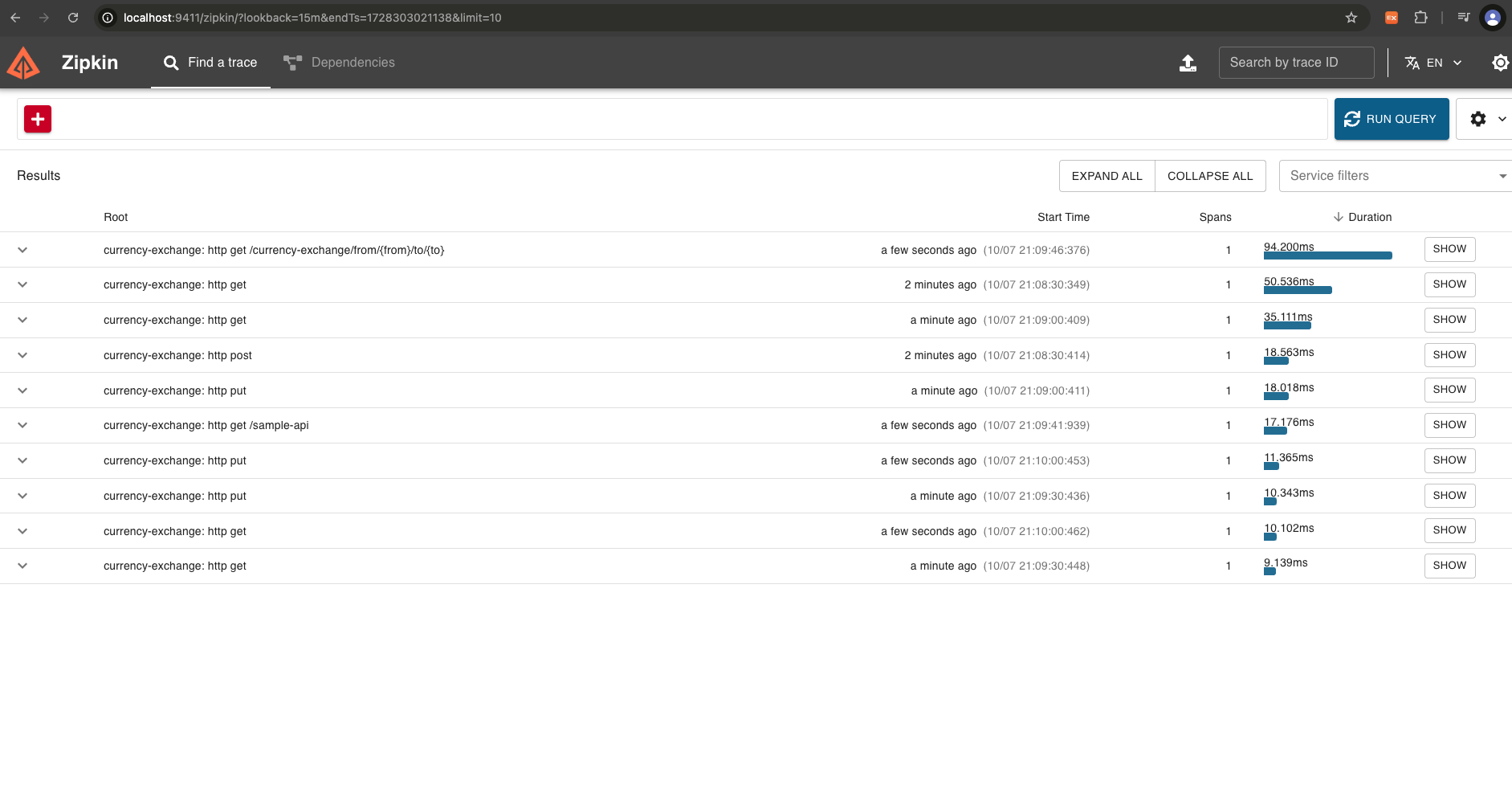Click the upload JSON trace icon

tap(1188, 63)
